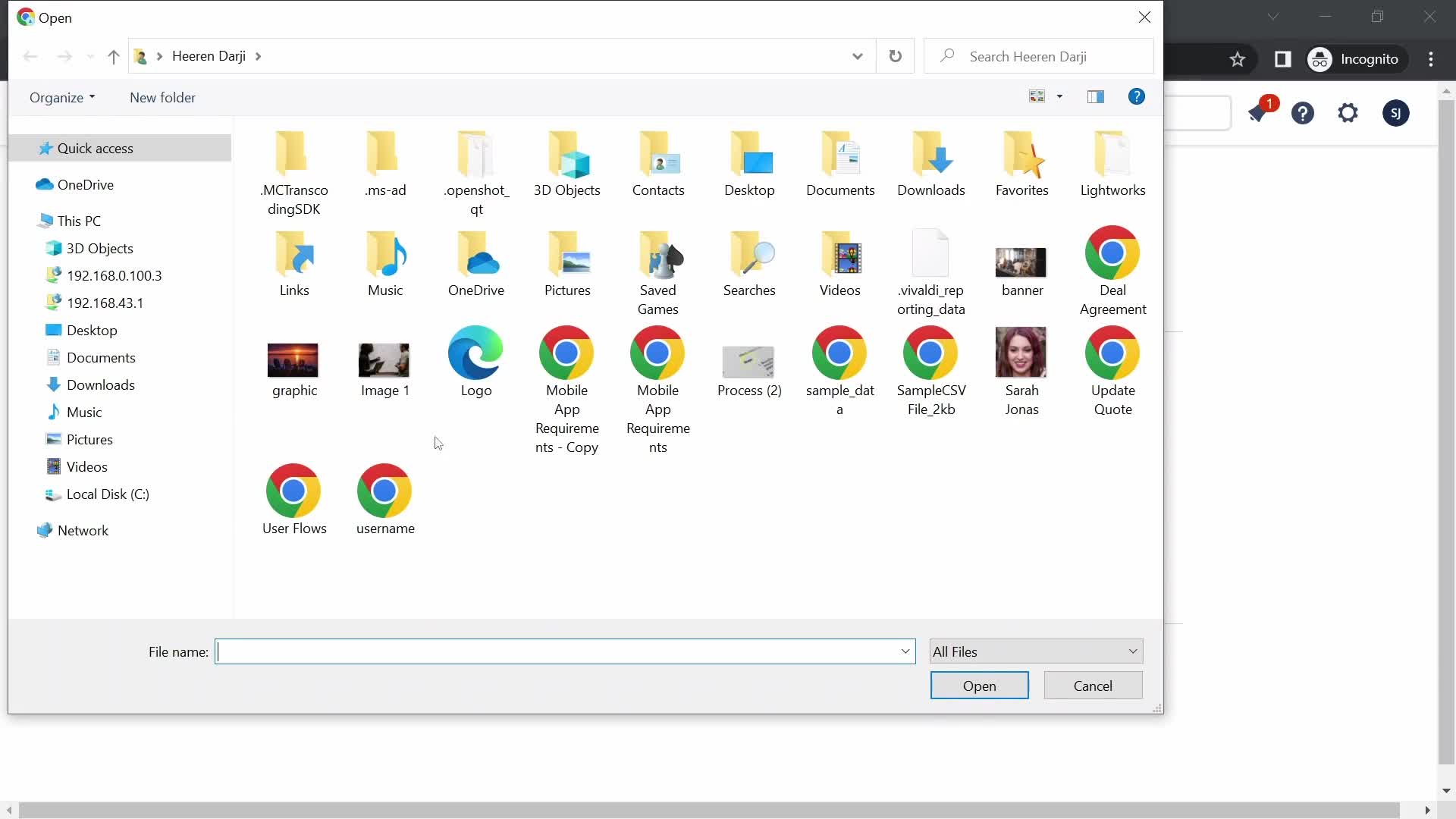
Task: Open Chrome three-dot menu
Action: [x=1431, y=59]
